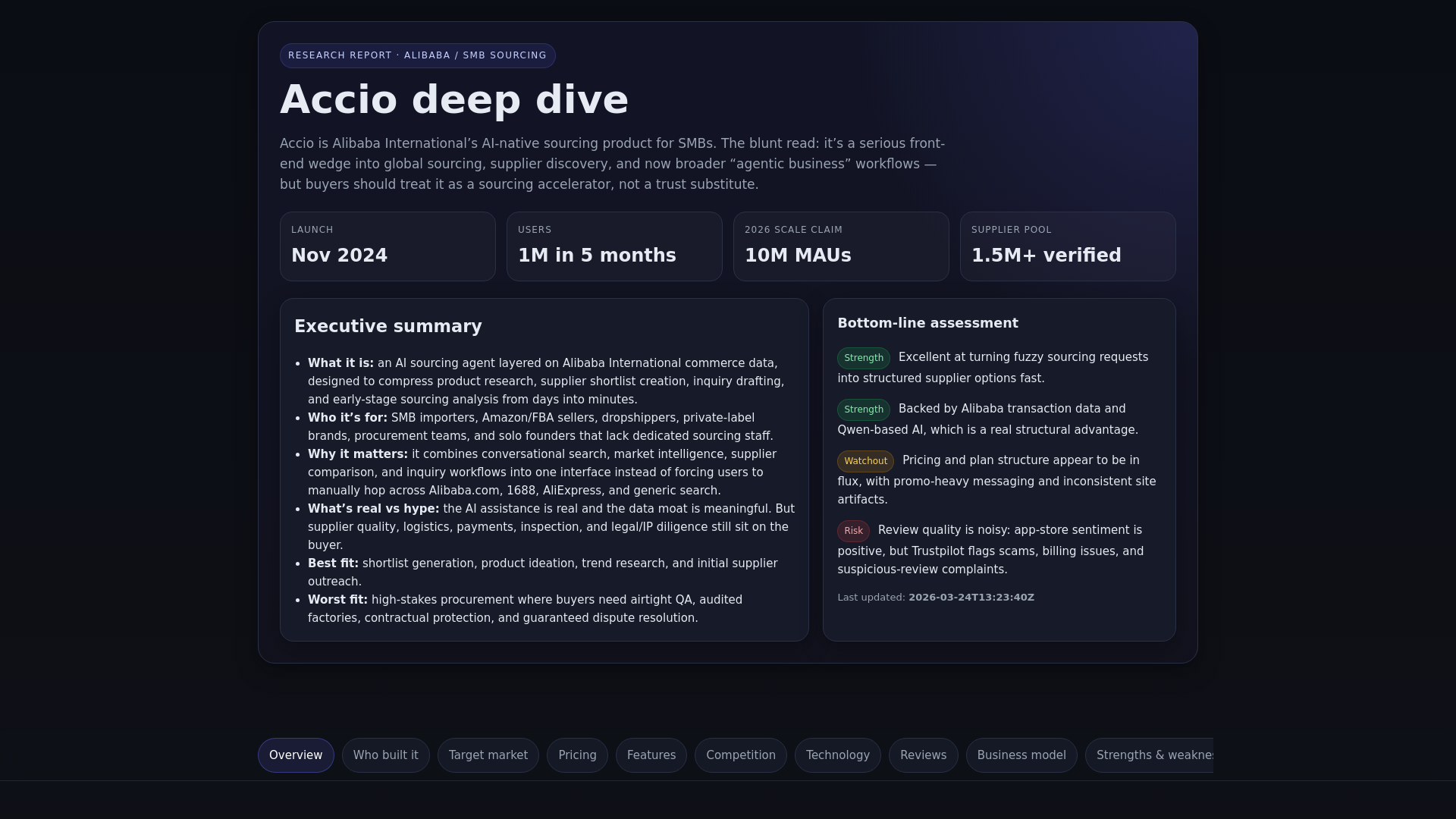Click the 'Worst fit:' bullet label
This screenshot has width=1456, height=819.
(337, 600)
